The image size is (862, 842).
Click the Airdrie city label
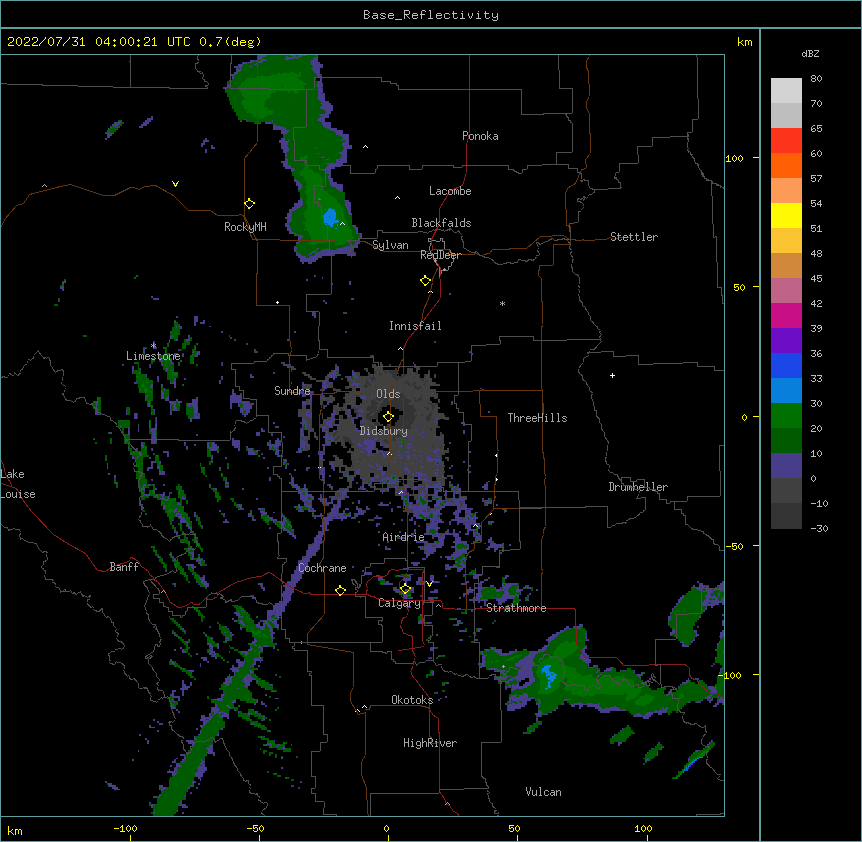tap(403, 537)
